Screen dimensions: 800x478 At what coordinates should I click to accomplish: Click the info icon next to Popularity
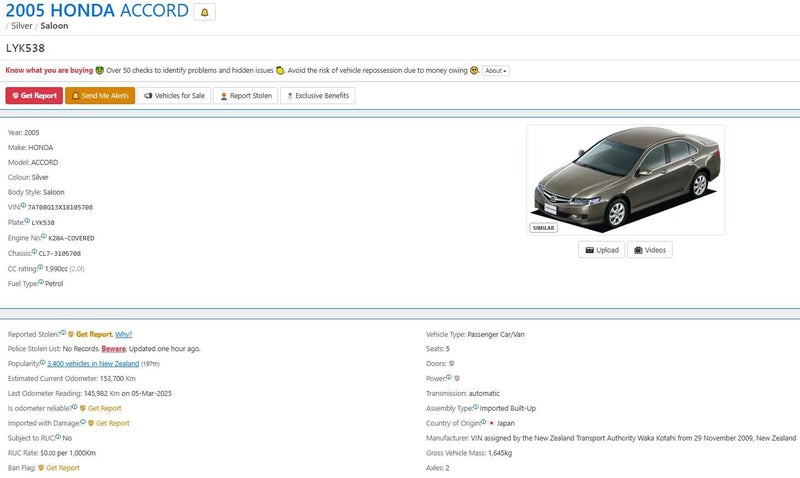click(x=43, y=363)
